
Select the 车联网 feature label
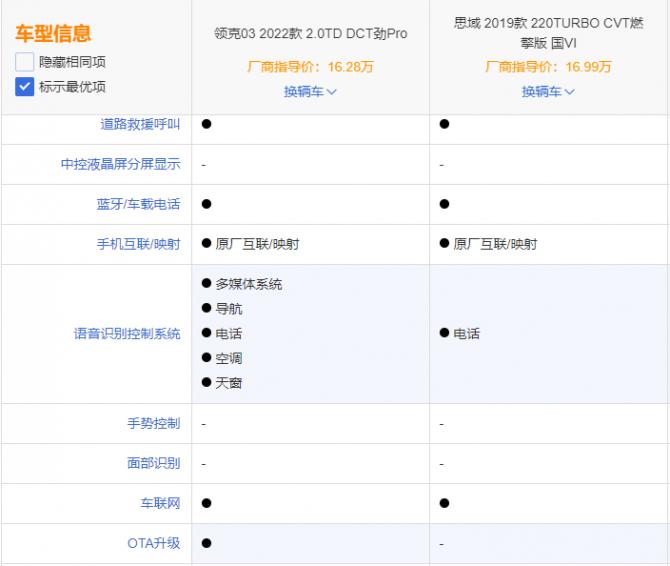[160, 503]
